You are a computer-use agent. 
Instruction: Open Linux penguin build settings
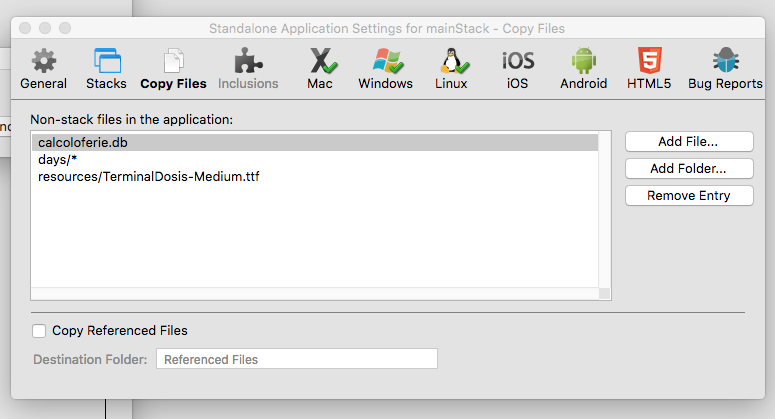[x=451, y=61]
